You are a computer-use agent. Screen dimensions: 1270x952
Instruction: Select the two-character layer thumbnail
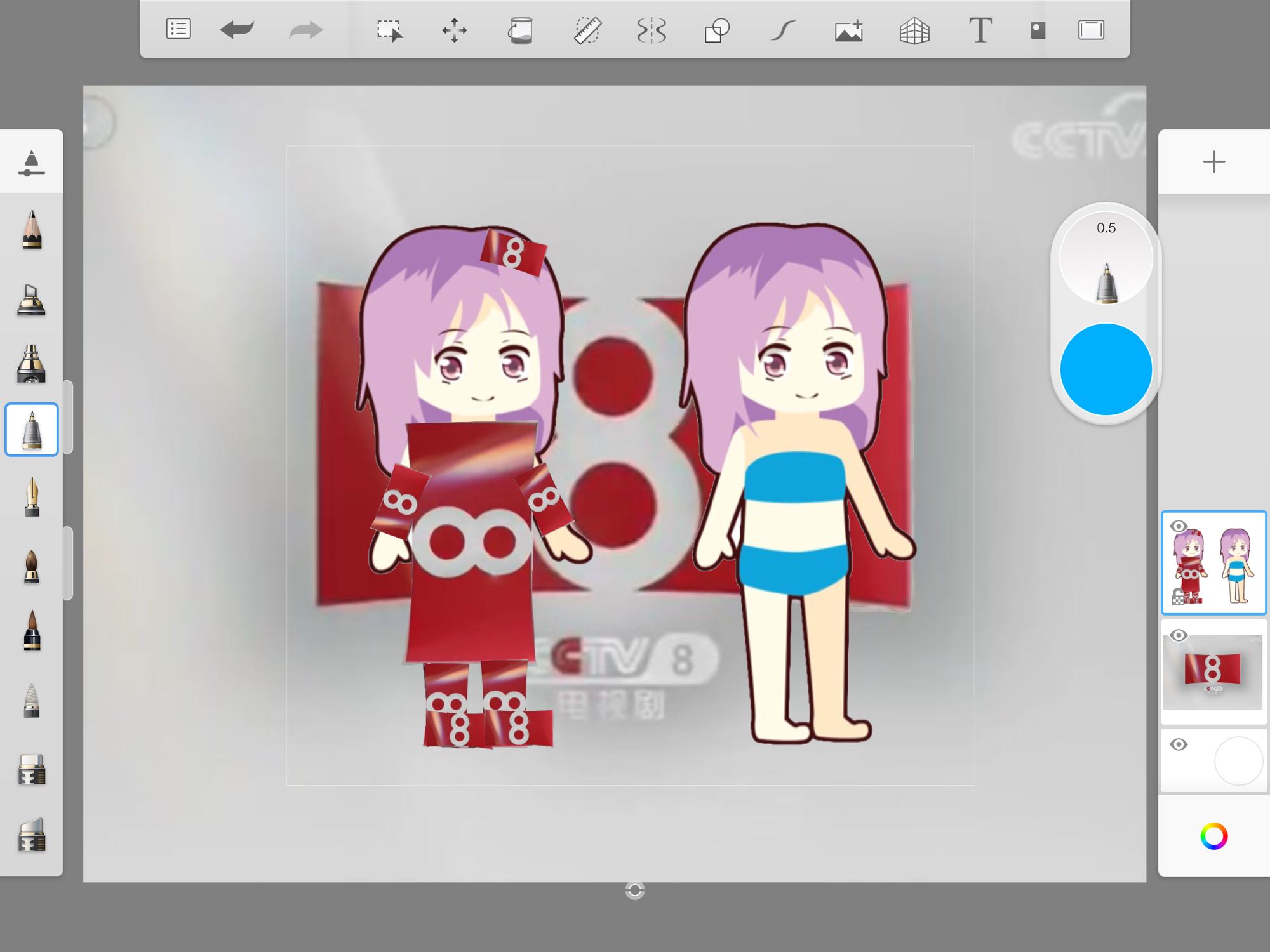coord(1213,562)
